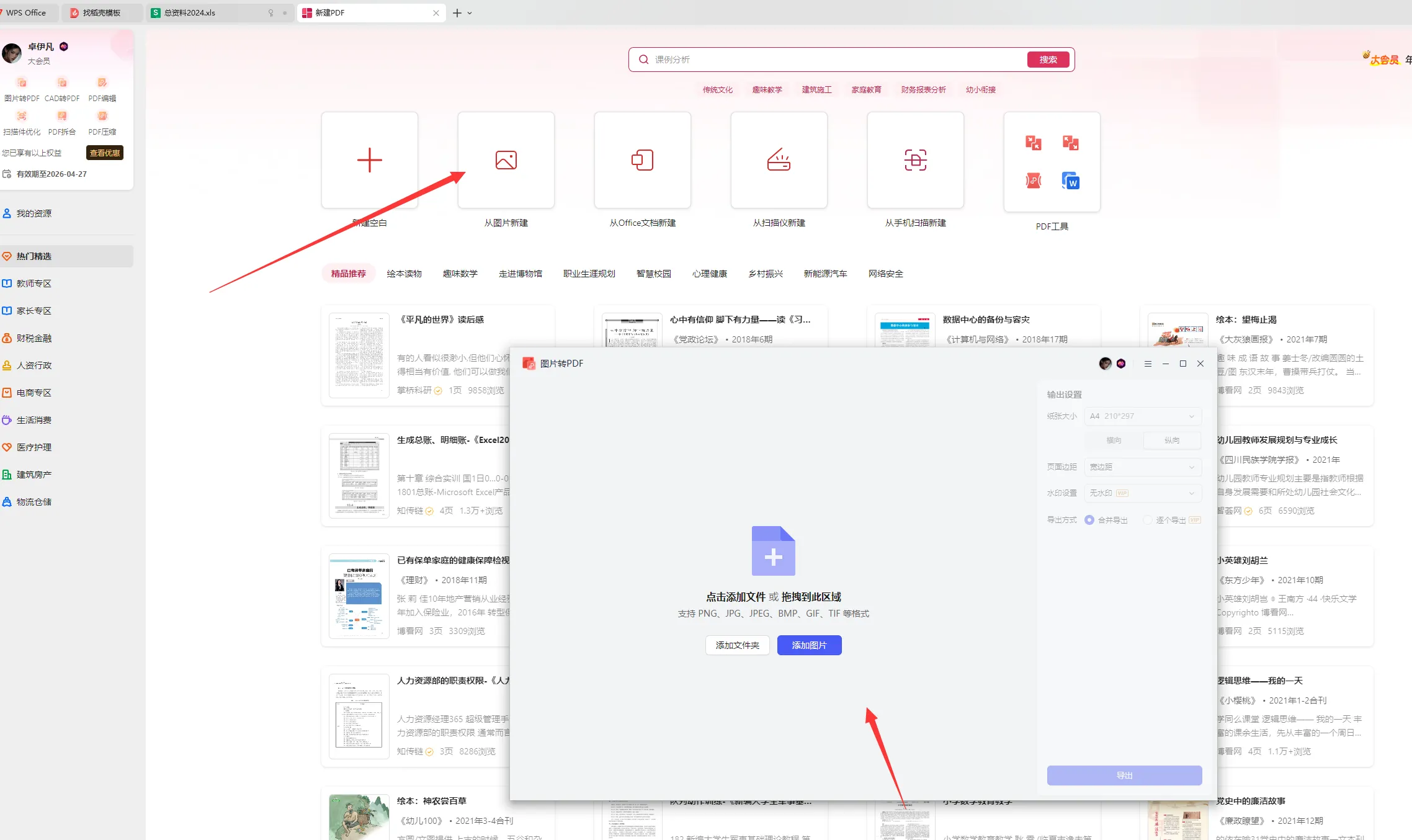Click PDF to Word icon in PDF工具
This screenshot has height=840, width=1412.
tap(1070, 181)
